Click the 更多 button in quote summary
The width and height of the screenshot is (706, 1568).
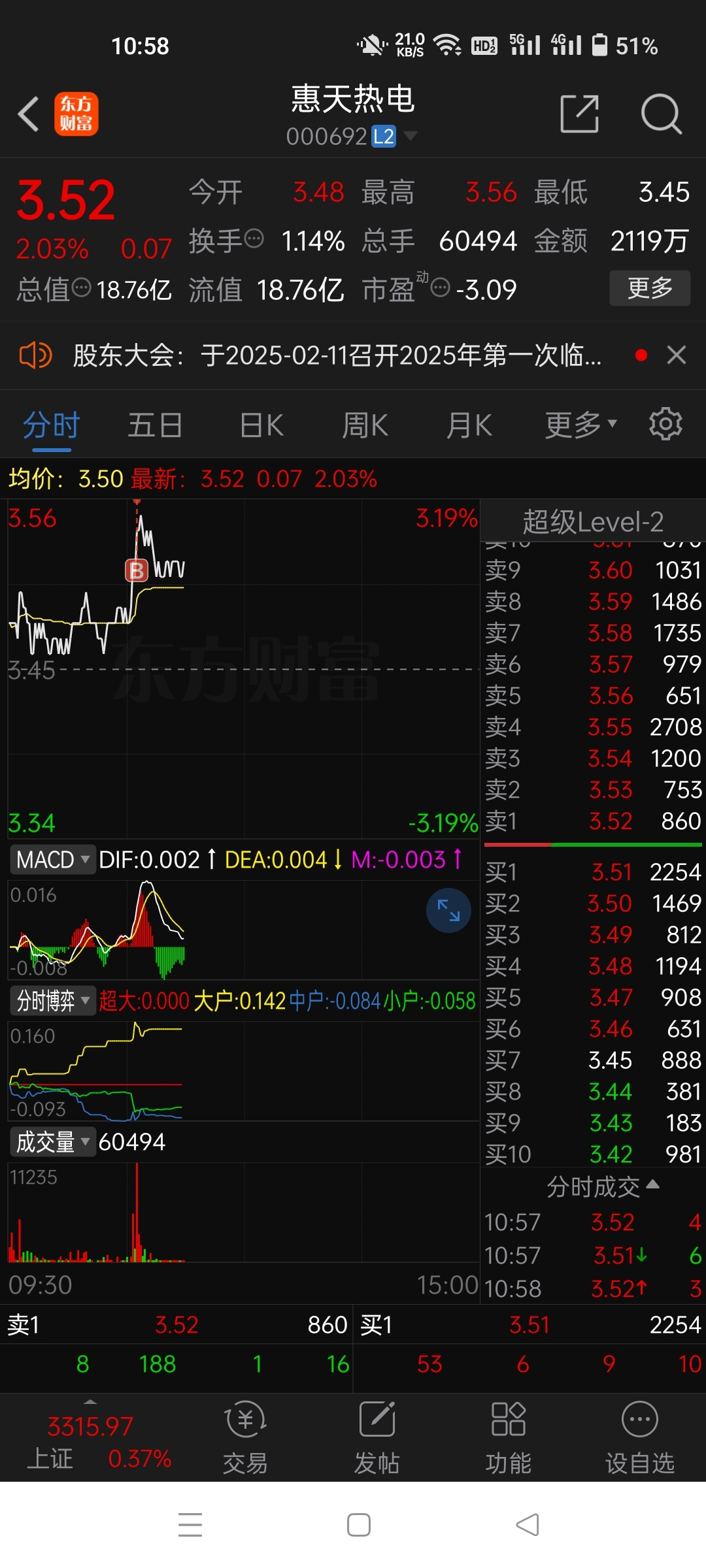(x=650, y=287)
